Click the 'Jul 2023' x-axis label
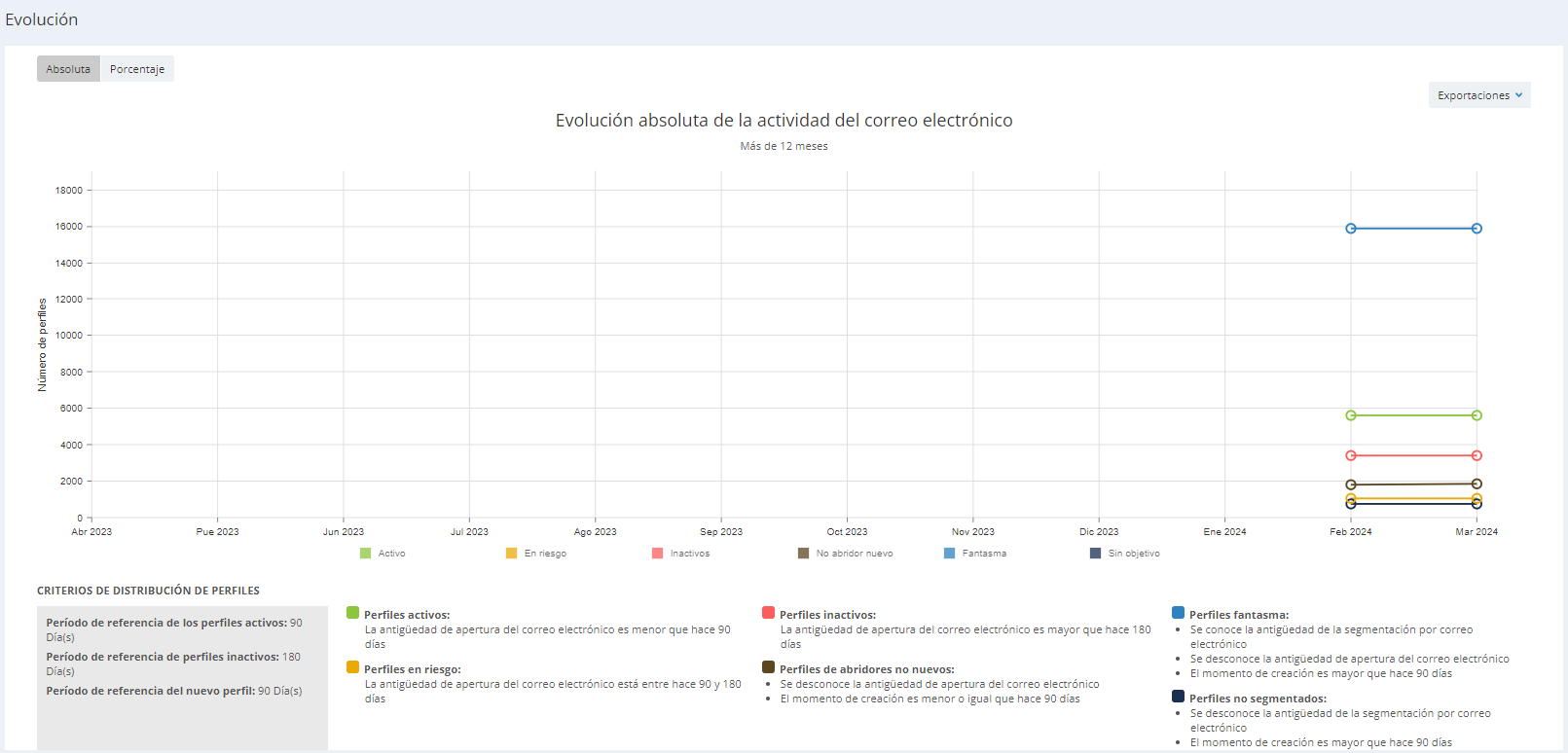The width and height of the screenshot is (1568, 753). click(x=469, y=532)
